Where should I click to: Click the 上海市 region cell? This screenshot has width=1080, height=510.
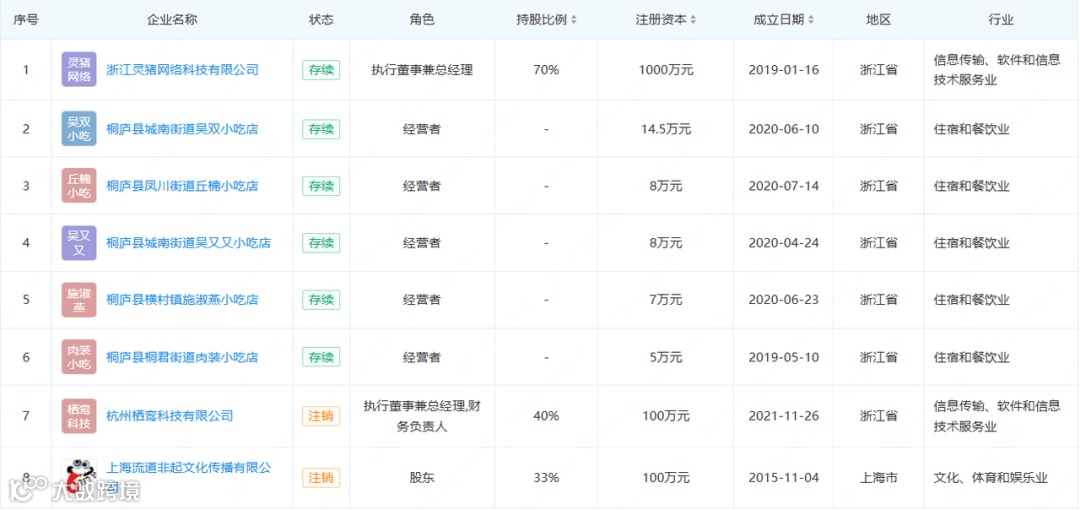click(x=878, y=478)
